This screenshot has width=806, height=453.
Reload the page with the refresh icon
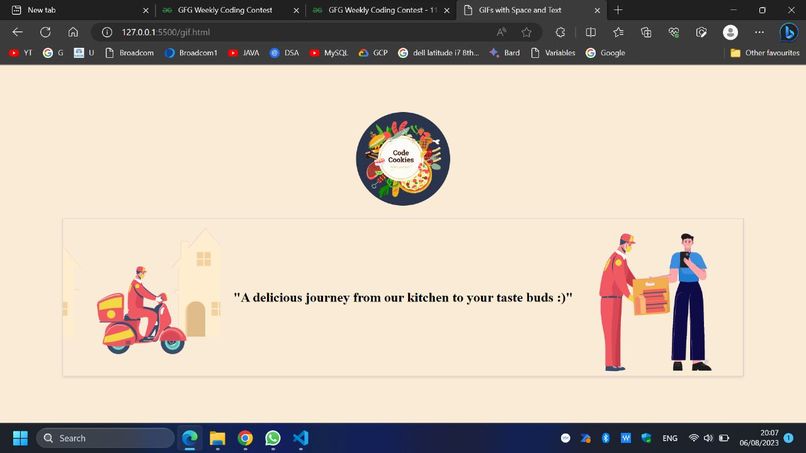45,32
